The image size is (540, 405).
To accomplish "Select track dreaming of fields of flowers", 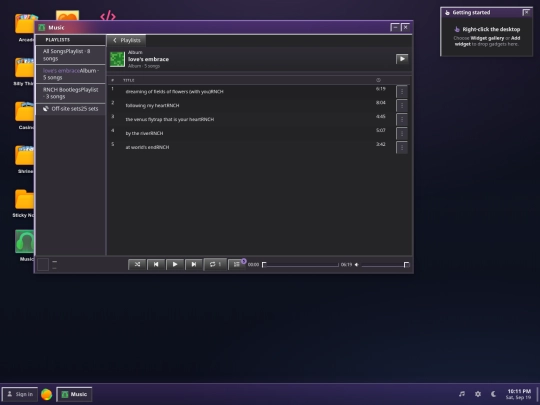I will pyautogui.click(x=251, y=92).
